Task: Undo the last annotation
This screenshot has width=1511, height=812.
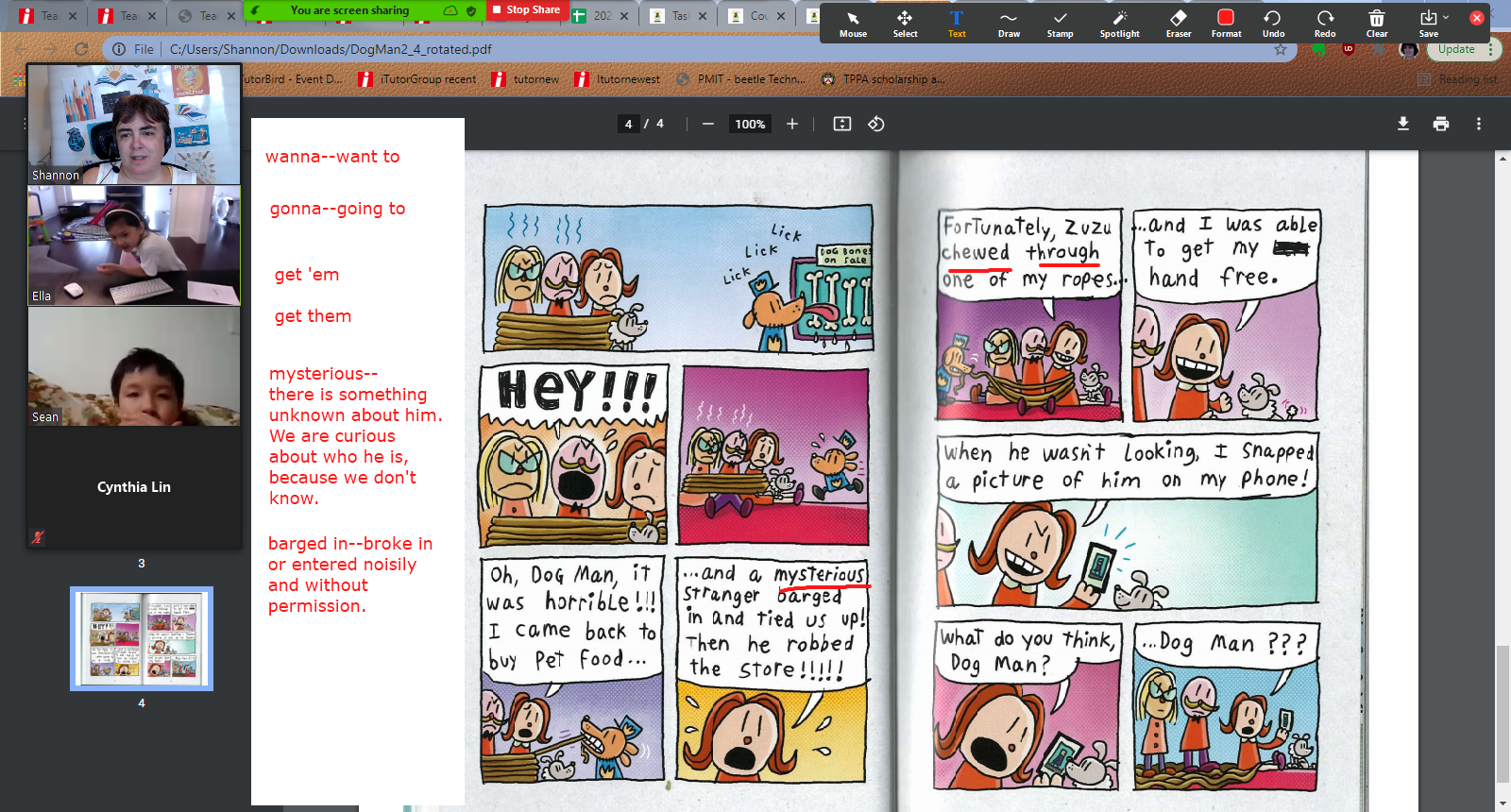Action: (x=1273, y=24)
